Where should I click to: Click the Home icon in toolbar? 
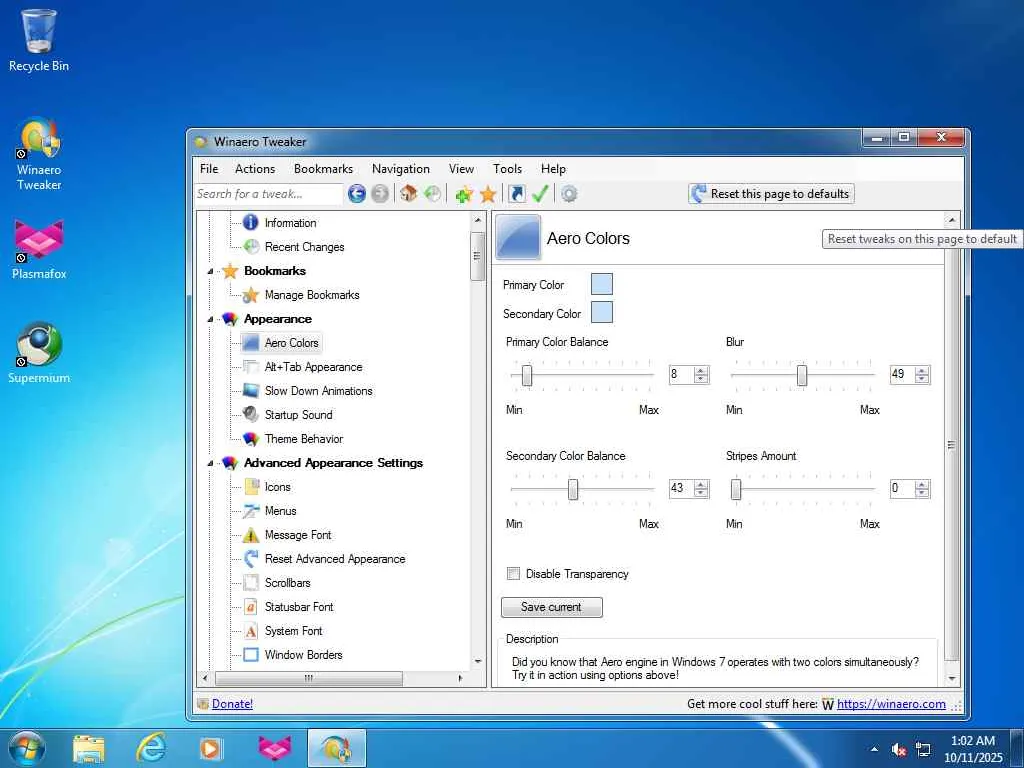coord(408,194)
